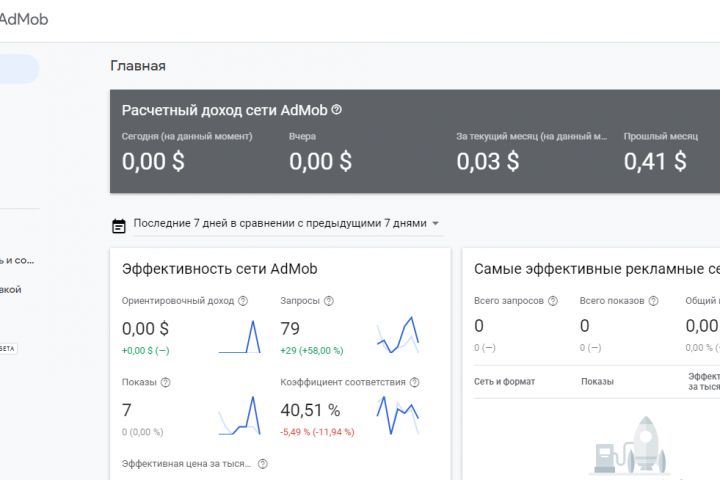Open help for AdMob estimated earnings header
720x480 pixels.
click(x=337, y=110)
